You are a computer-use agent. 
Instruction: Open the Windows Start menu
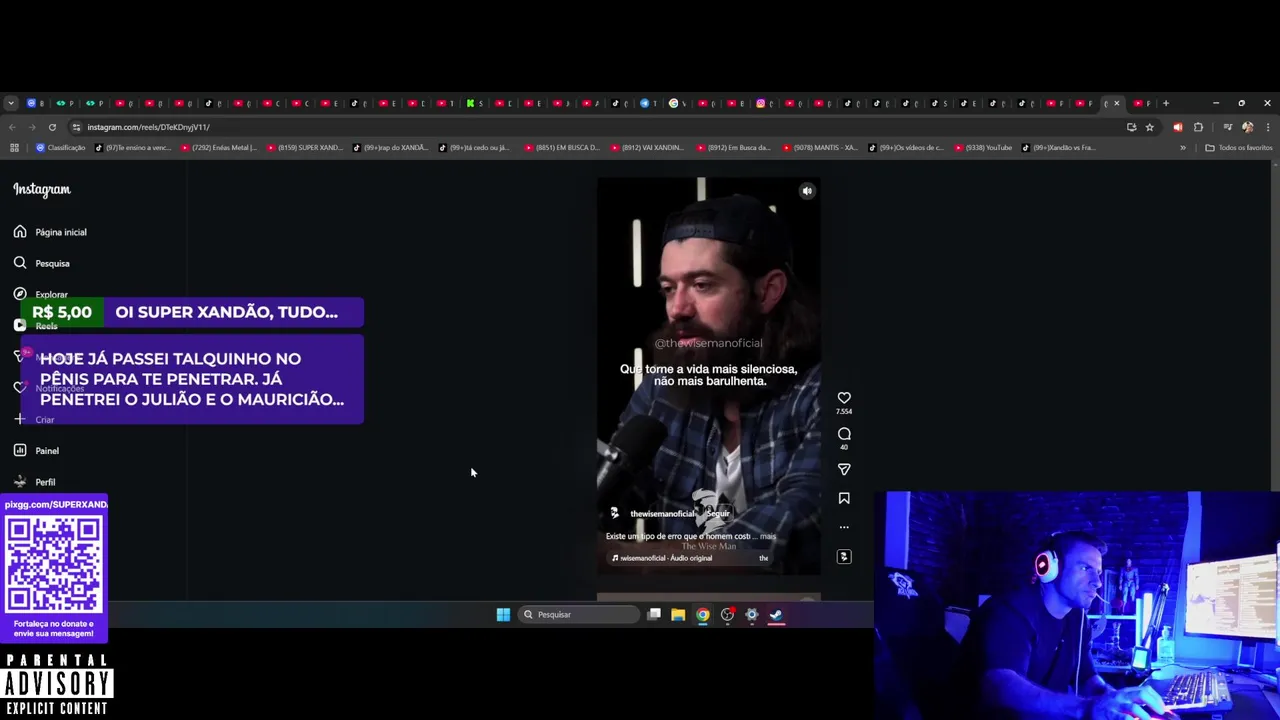pos(503,615)
